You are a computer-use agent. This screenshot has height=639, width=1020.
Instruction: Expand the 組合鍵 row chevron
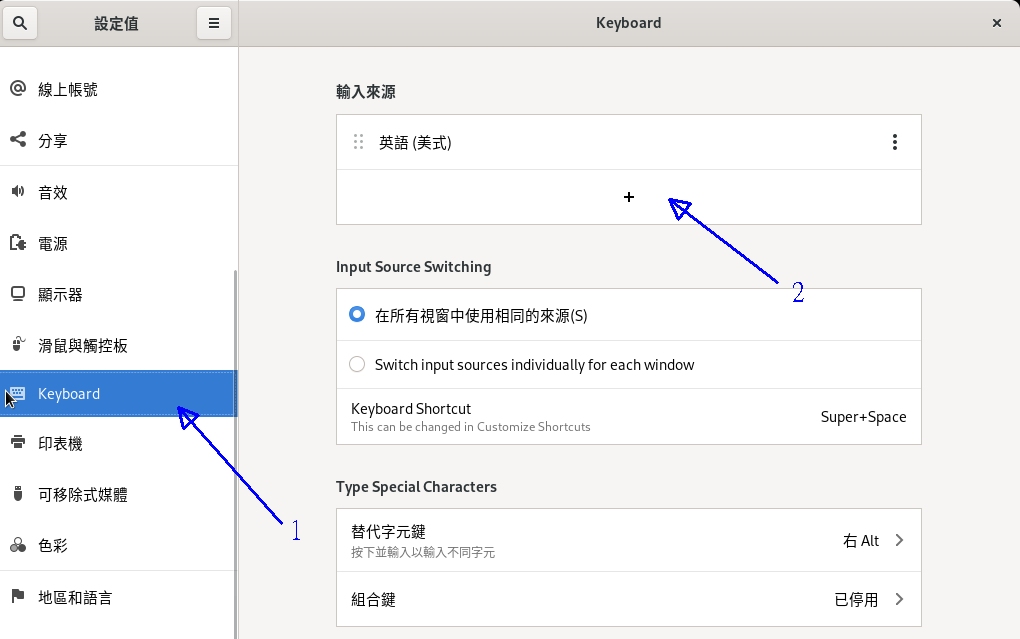[899, 599]
